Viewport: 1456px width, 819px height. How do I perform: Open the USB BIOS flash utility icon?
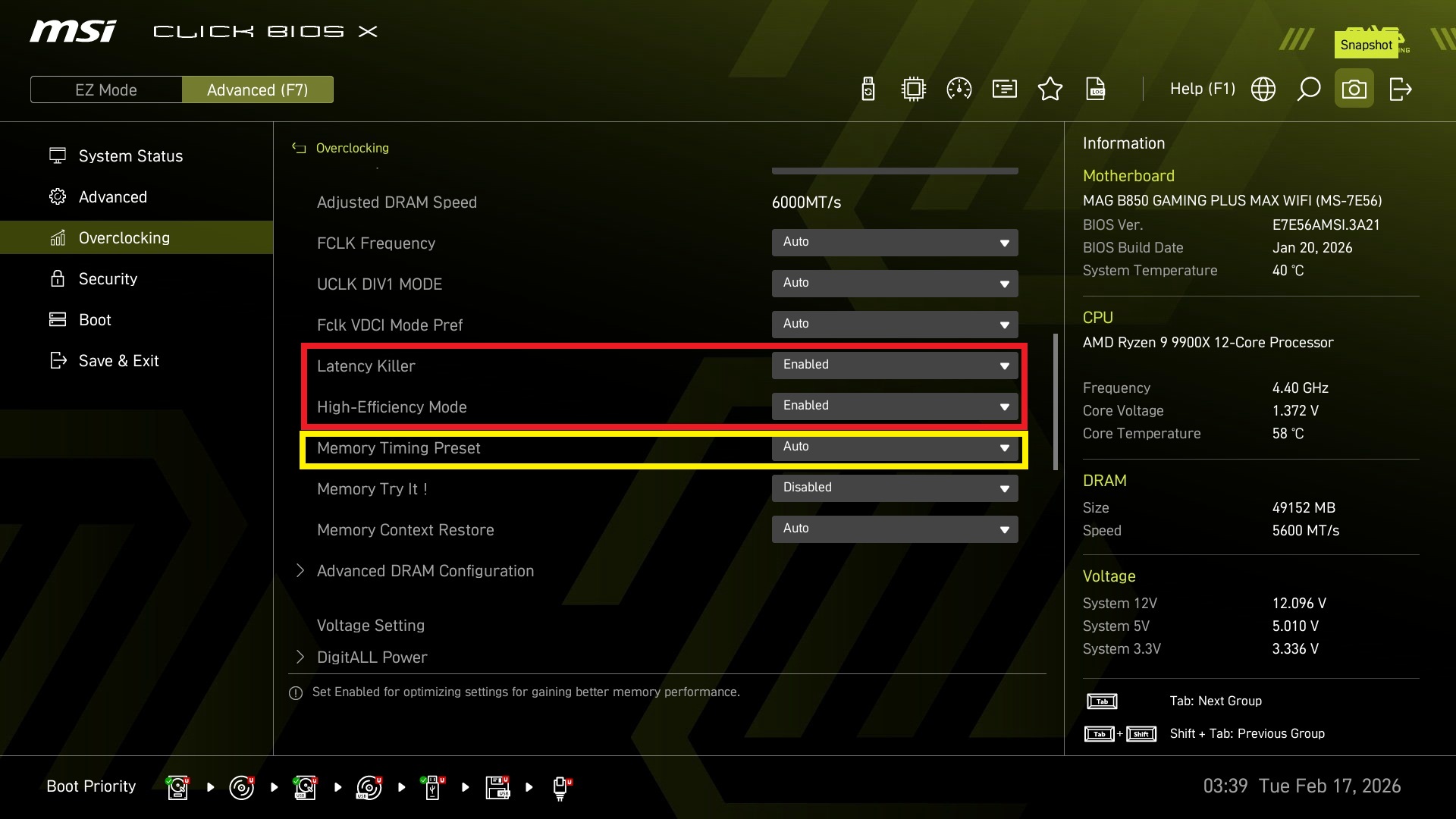(x=868, y=89)
